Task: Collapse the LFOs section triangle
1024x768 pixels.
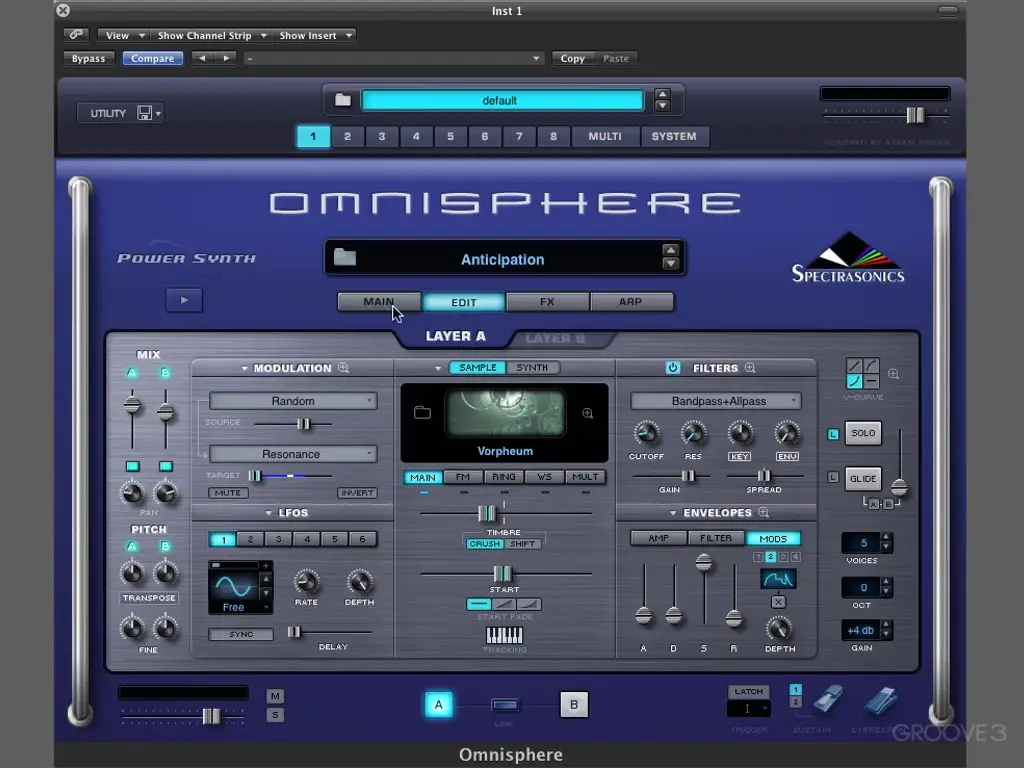Action: tap(268, 513)
